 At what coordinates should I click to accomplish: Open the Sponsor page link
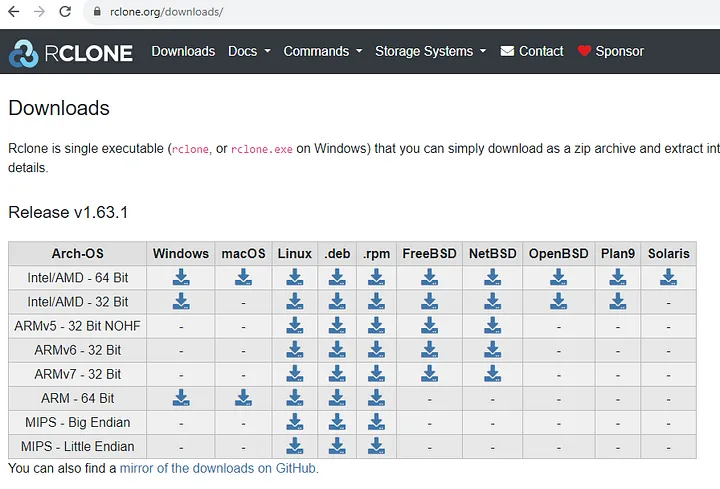[x=611, y=51]
